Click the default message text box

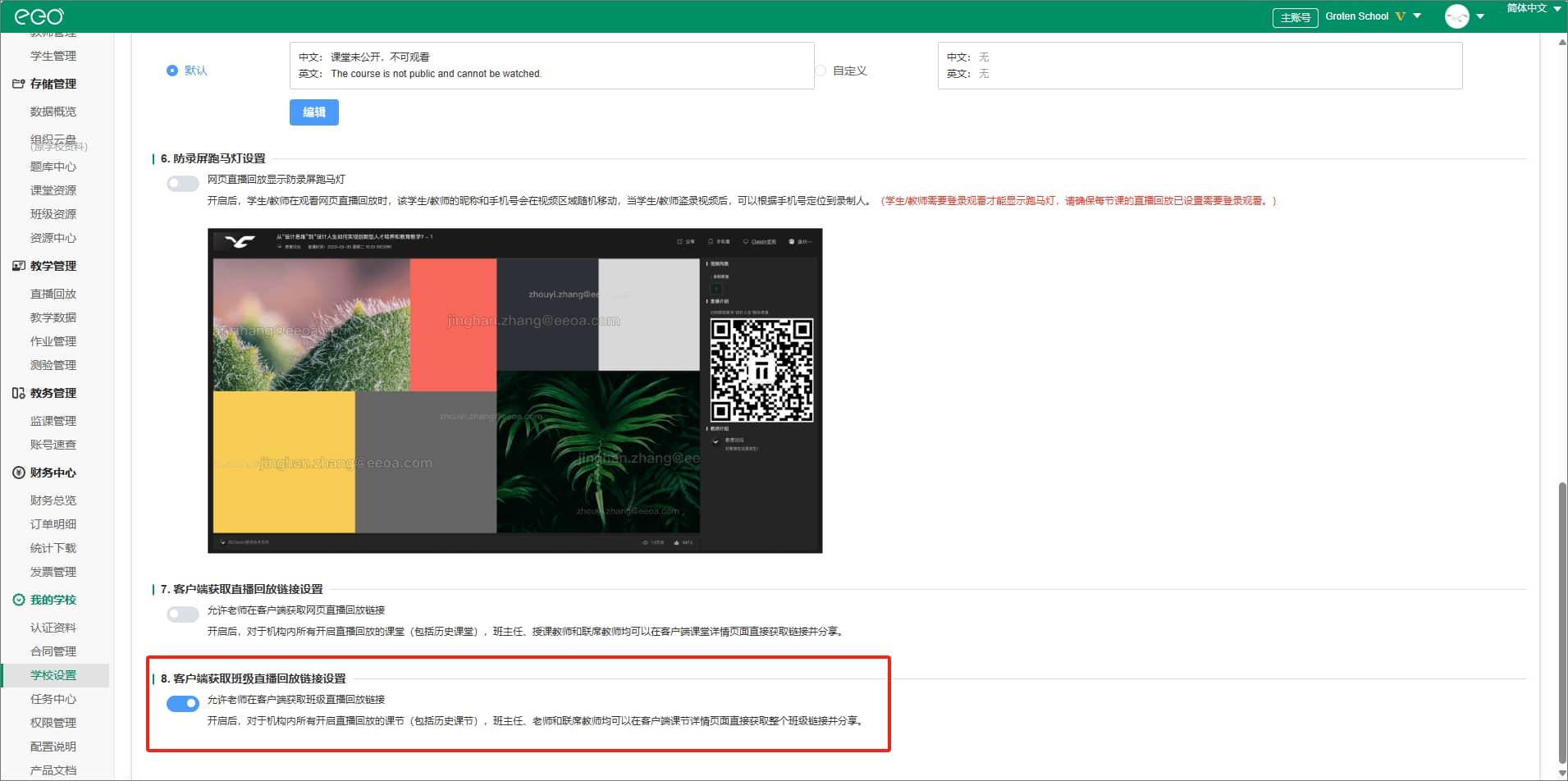(x=552, y=66)
